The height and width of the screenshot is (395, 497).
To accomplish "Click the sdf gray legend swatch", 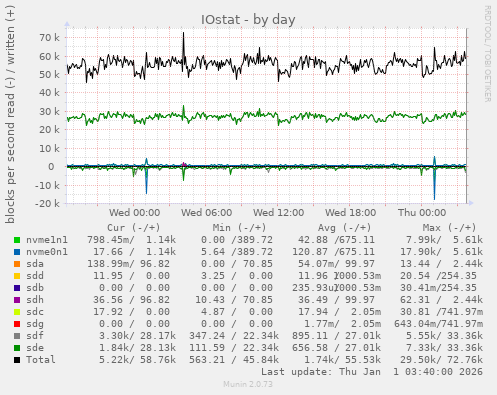I will pyautogui.click(x=17, y=336).
